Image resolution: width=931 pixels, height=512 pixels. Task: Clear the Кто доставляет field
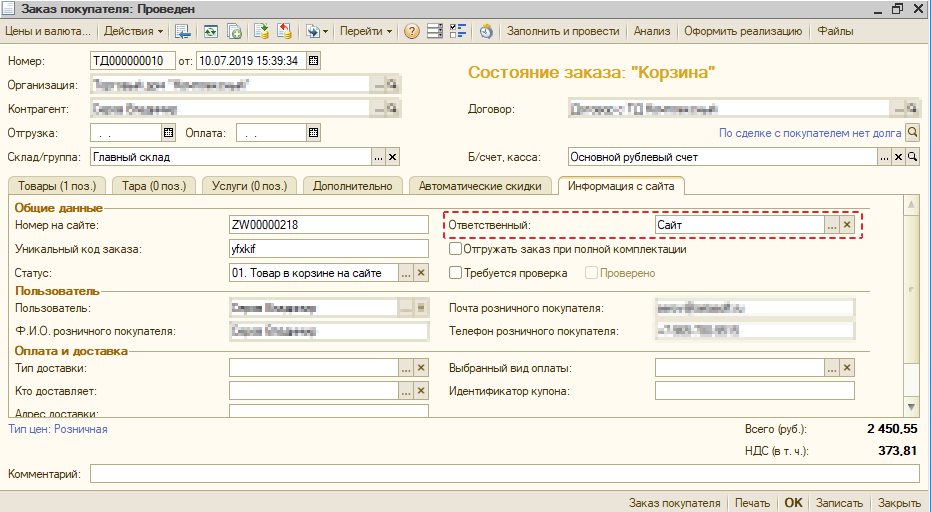pyautogui.click(x=421, y=391)
